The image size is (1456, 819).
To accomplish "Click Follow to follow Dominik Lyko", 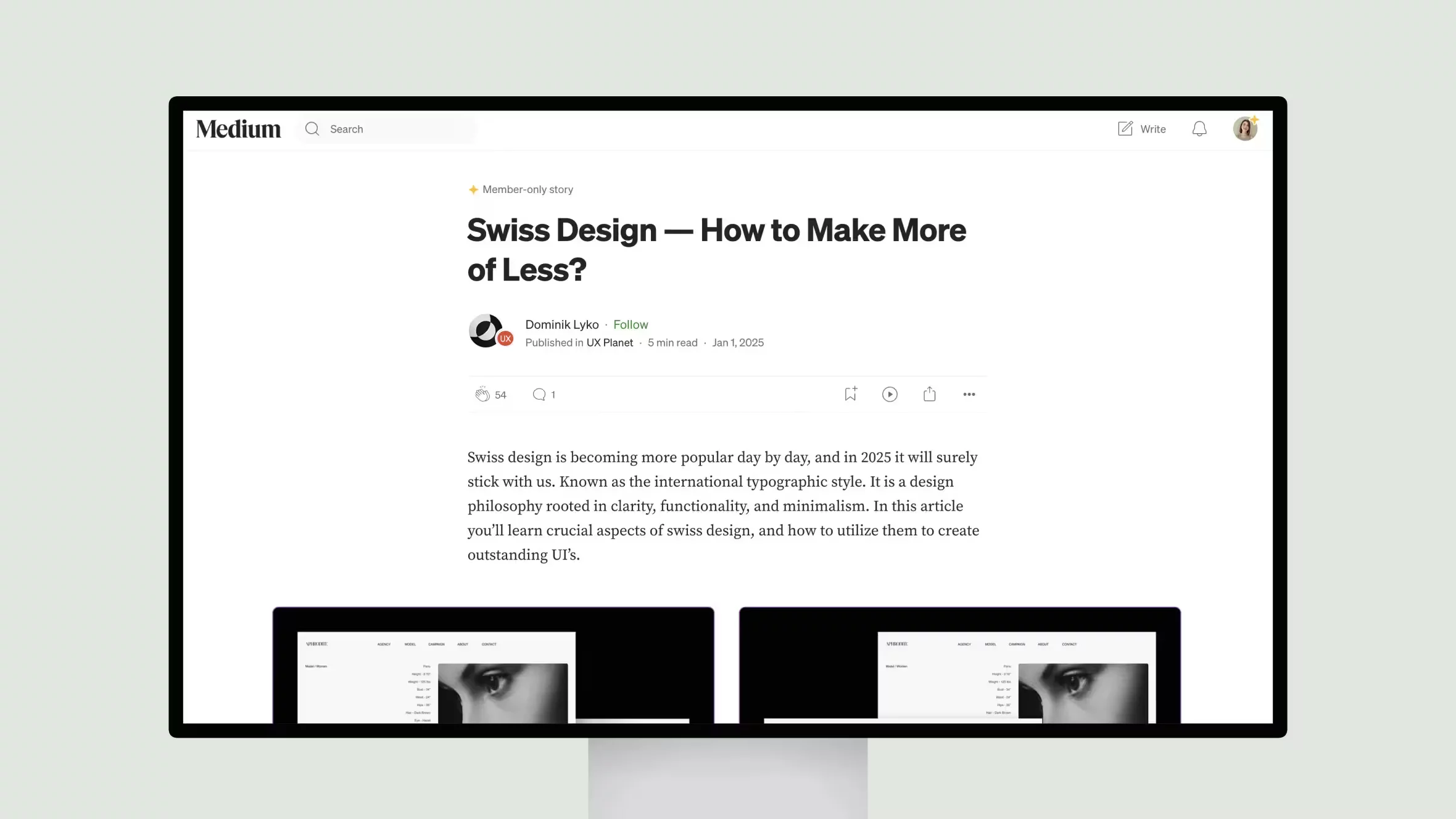I will click(x=631, y=324).
